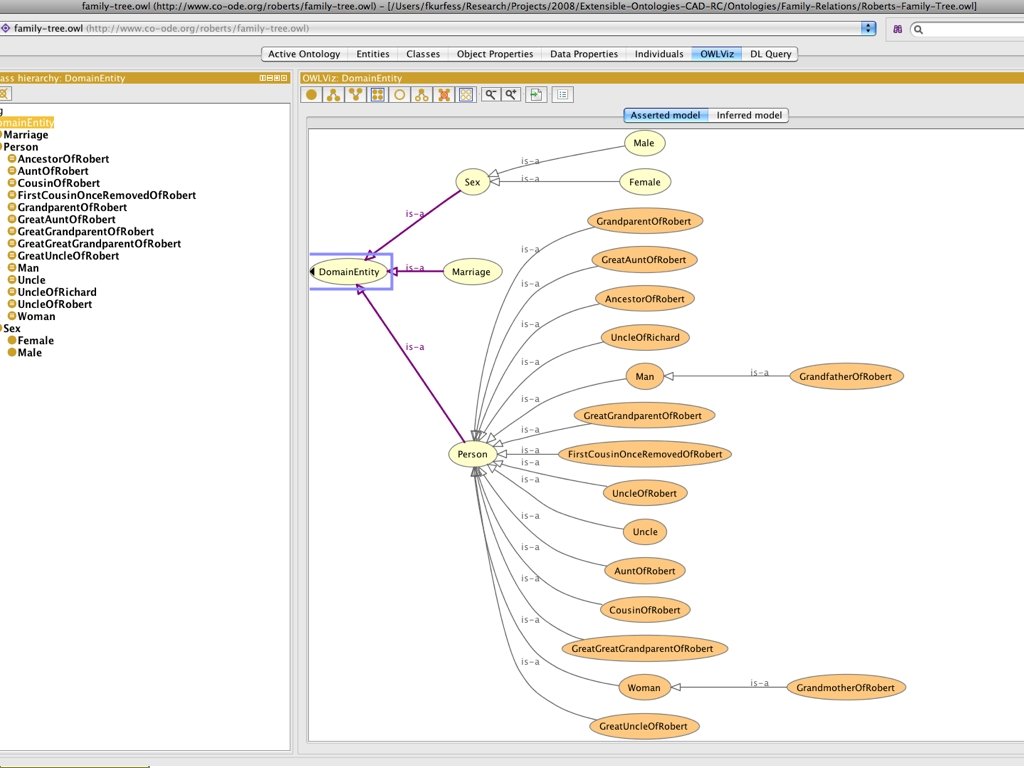
Task: Click the OWLViz Hide subclasses icon
Action: coord(422,95)
